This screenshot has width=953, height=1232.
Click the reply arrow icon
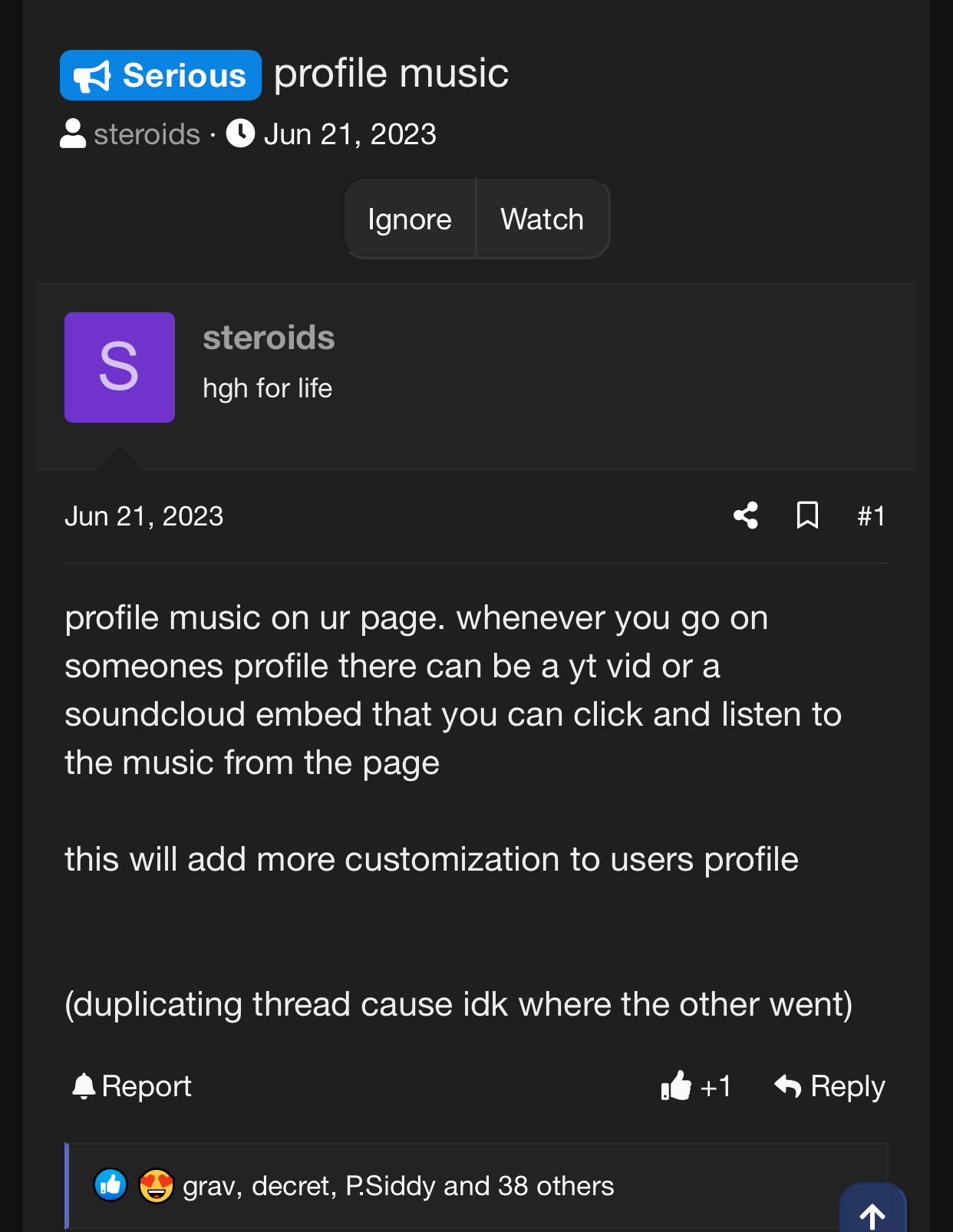(x=788, y=1086)
